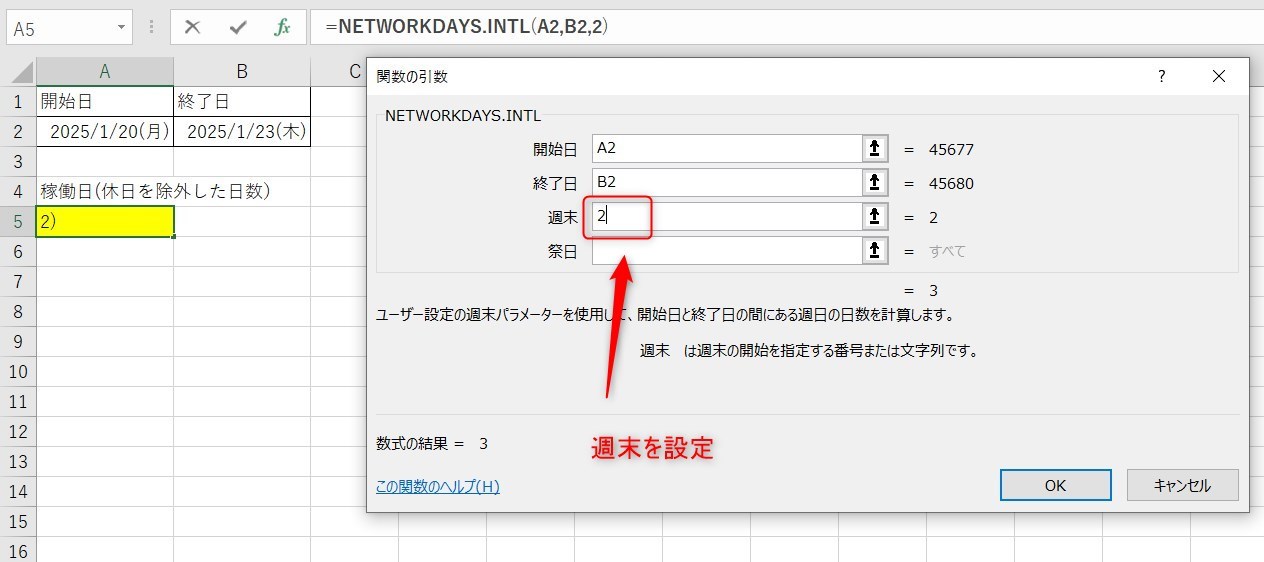Select column A header
Screen dimensions: 1264x562
point(104,71)
